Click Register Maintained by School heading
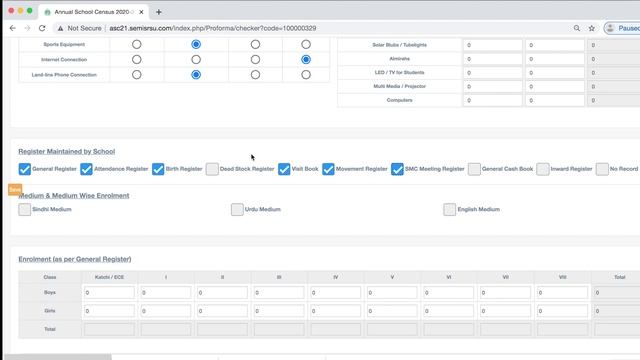The height and width of the screenshot is (360, 640). (x=67, y=151)
